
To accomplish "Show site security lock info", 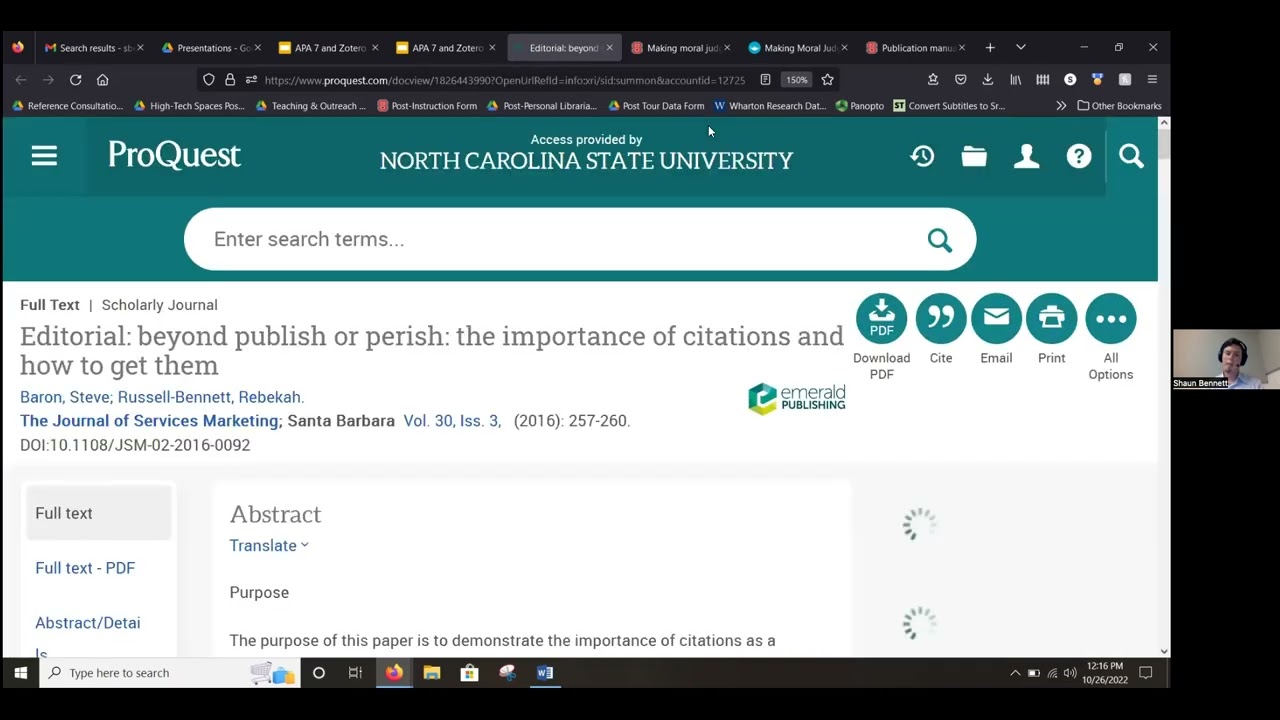I will 230,80.
